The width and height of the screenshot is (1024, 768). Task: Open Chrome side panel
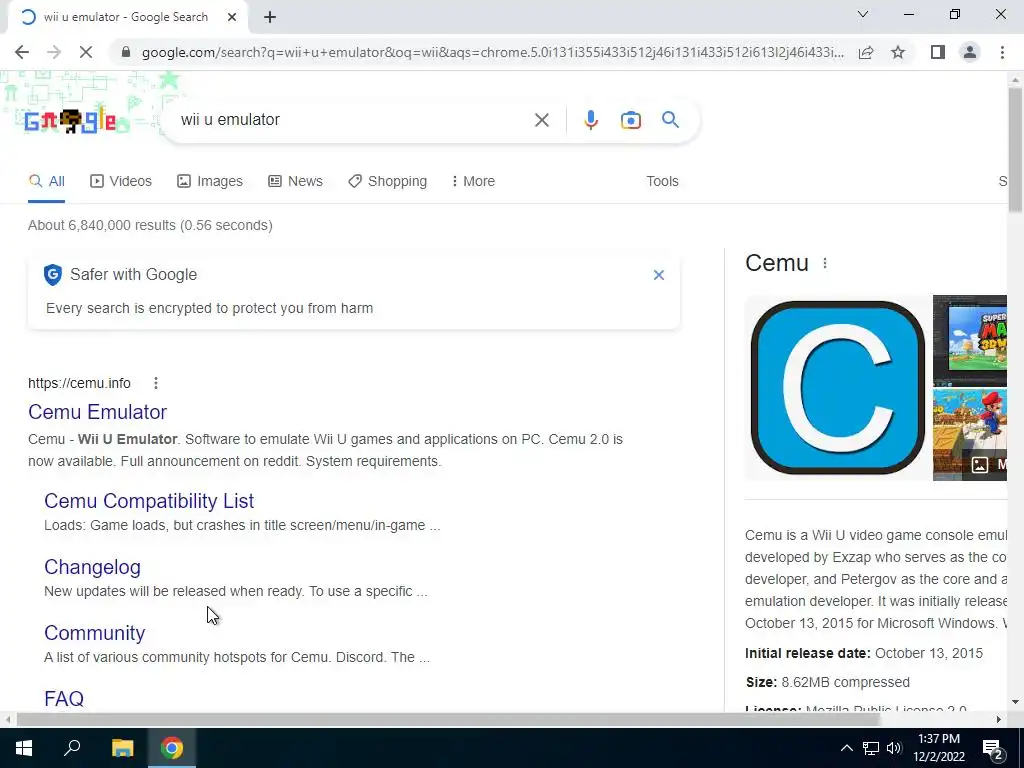click(938, 52)
